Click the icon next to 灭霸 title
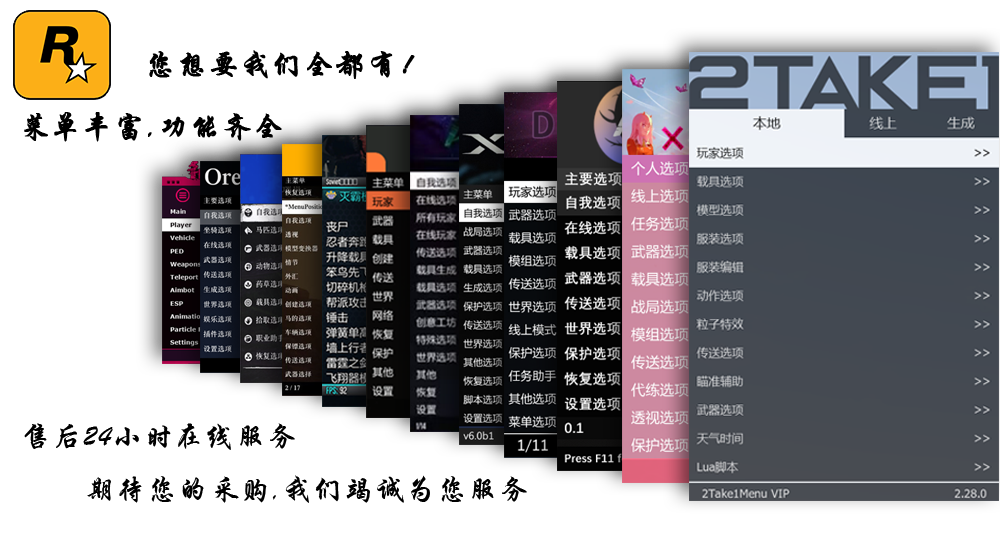The height and width of the screenshot is (550, 1000). coord(330,196)
